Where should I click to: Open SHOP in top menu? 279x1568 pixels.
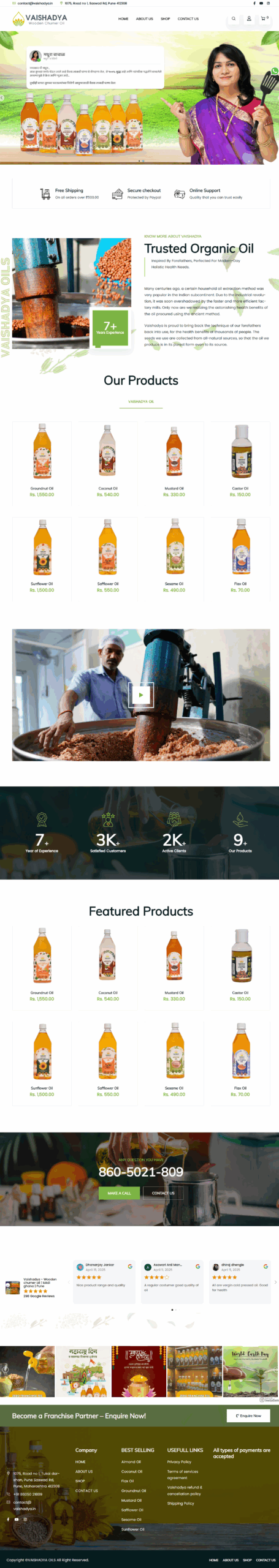166,19
